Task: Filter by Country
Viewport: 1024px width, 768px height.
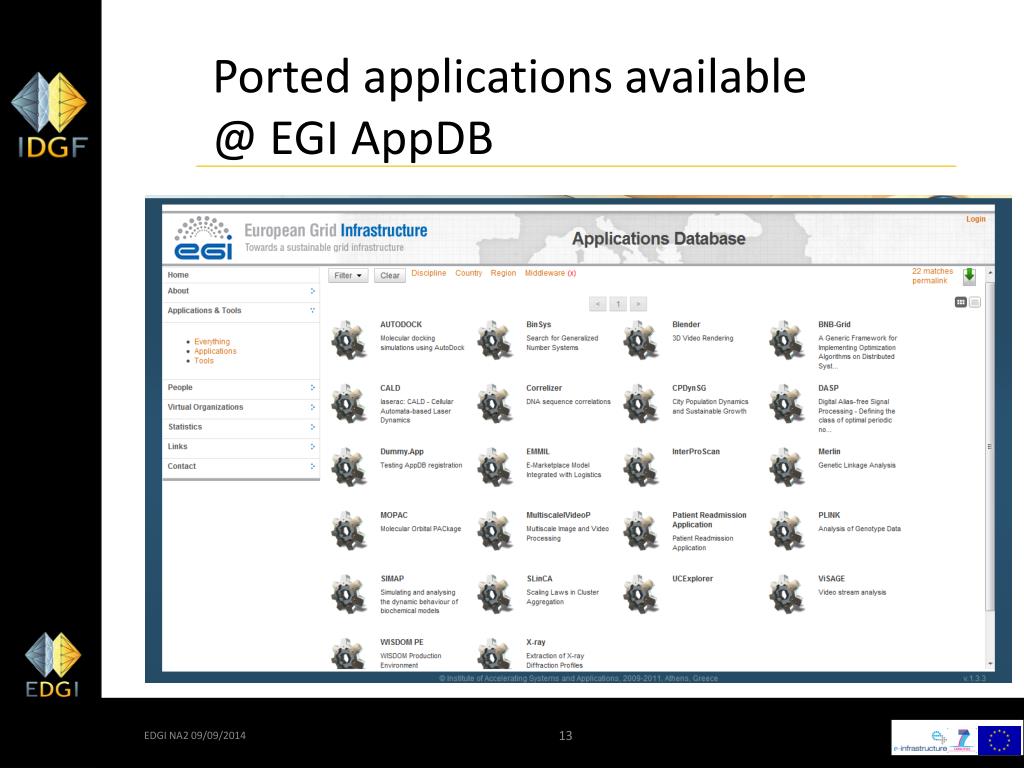Action: click(468, 273)
